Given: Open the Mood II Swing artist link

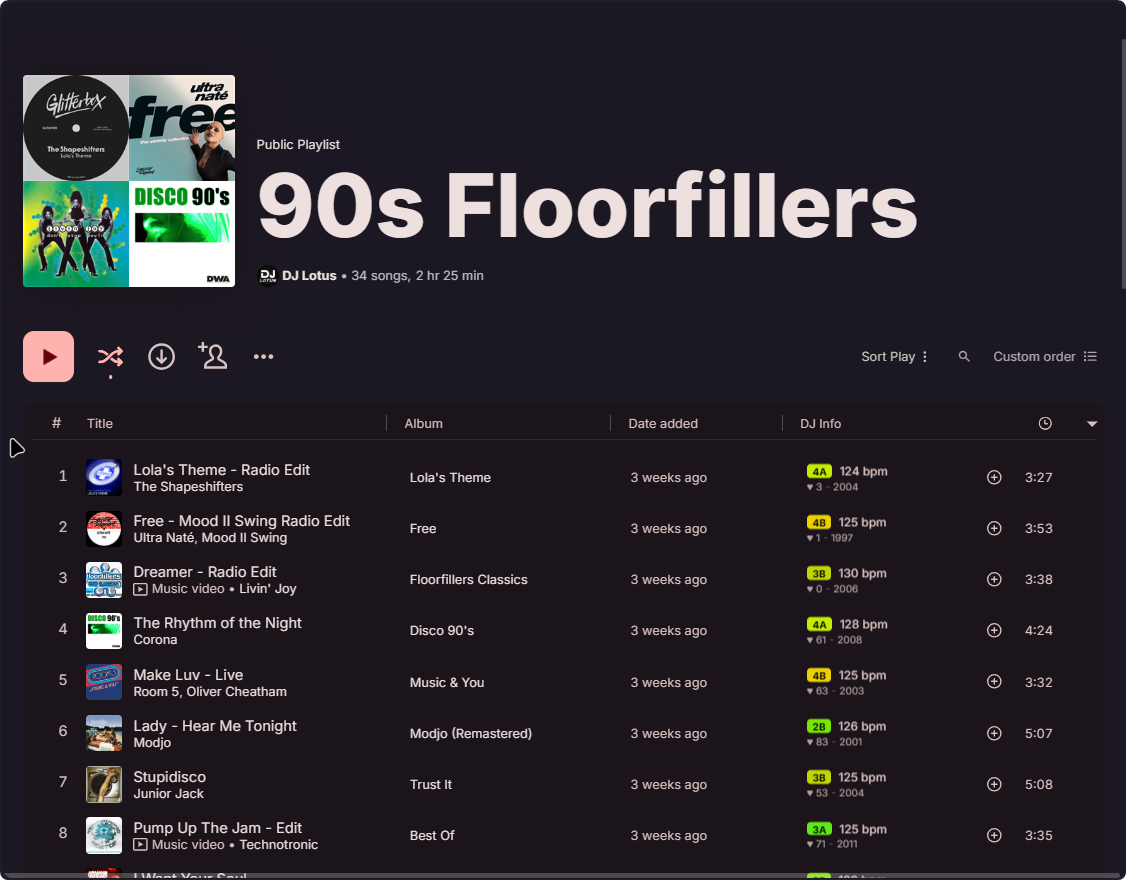Looking at the screenshot, I should click(x=244, y=538).
